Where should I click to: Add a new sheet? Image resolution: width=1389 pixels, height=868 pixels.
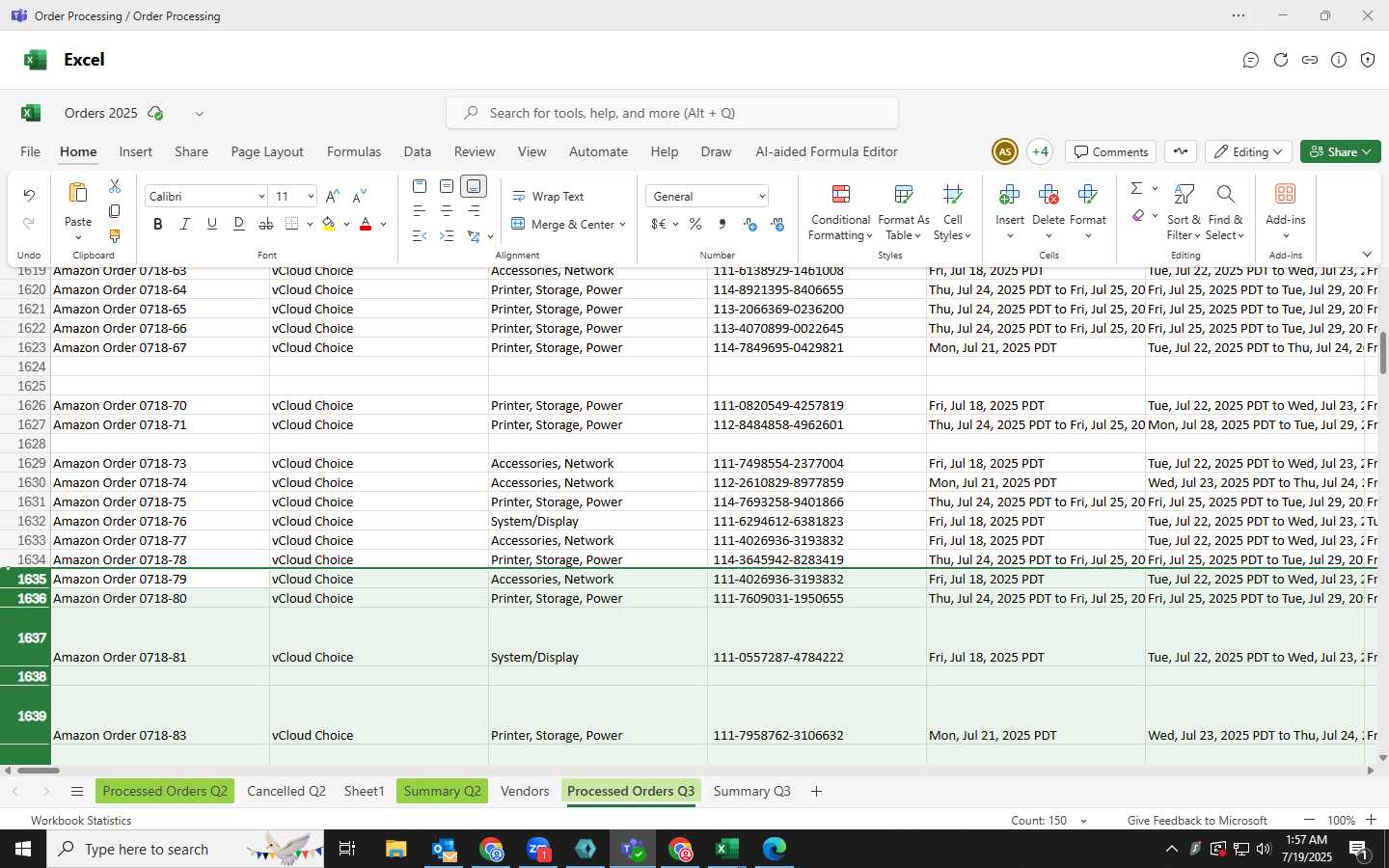click(816, 791)
